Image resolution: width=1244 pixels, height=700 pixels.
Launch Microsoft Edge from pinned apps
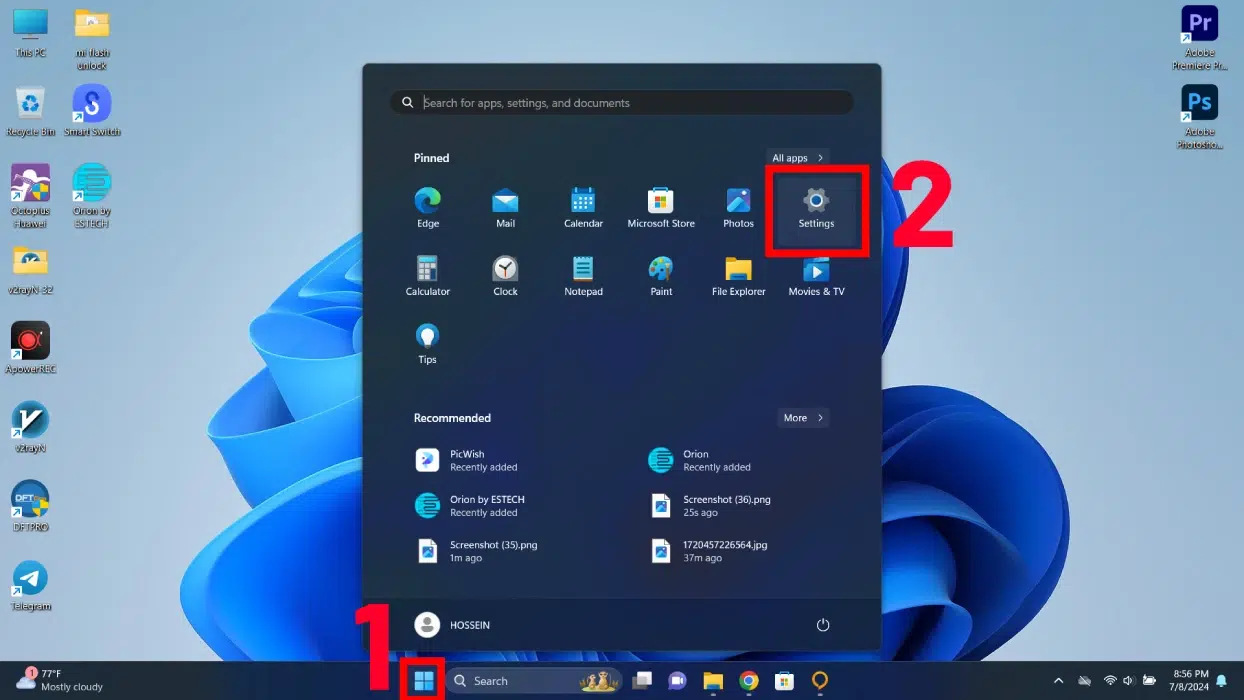point(428,208)
